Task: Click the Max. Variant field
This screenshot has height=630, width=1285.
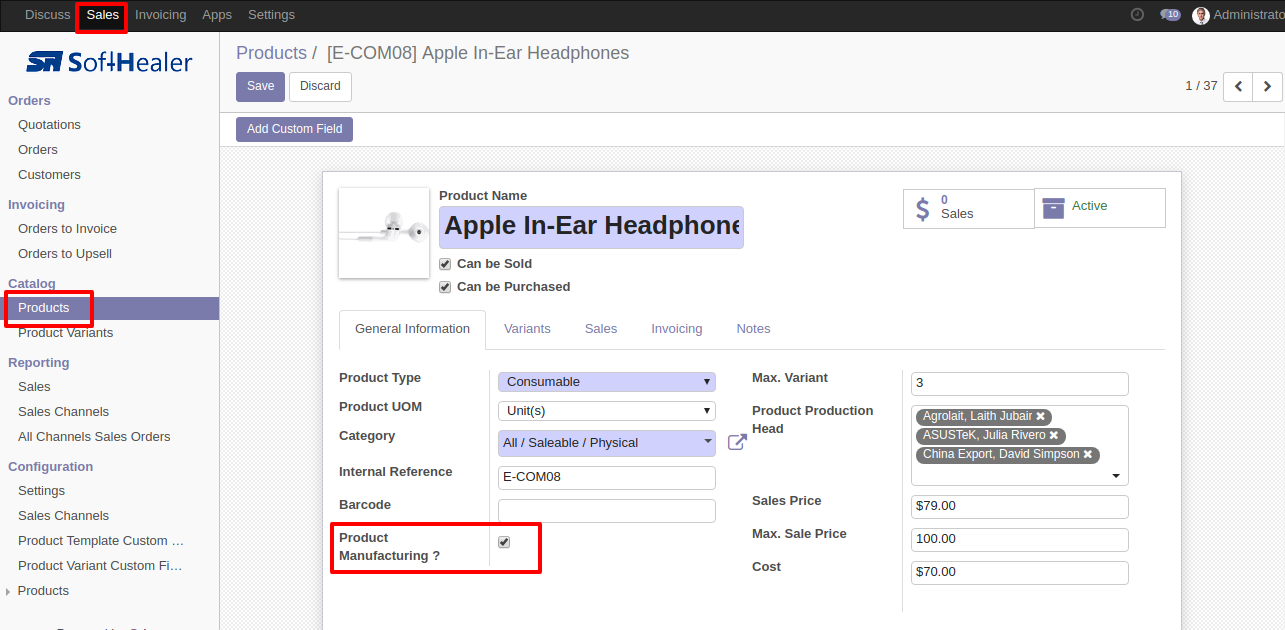Action: pyautogui.click(x=1020, y=384)
